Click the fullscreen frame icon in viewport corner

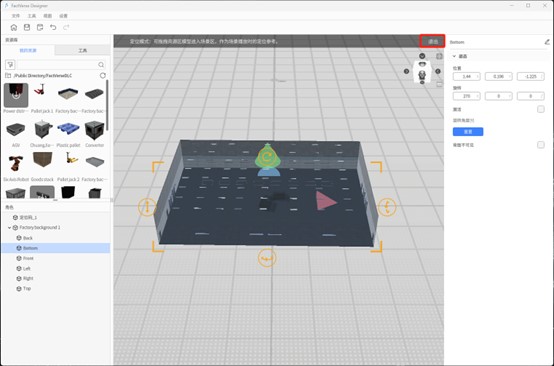pyautogui.click(x=439, y=56)
